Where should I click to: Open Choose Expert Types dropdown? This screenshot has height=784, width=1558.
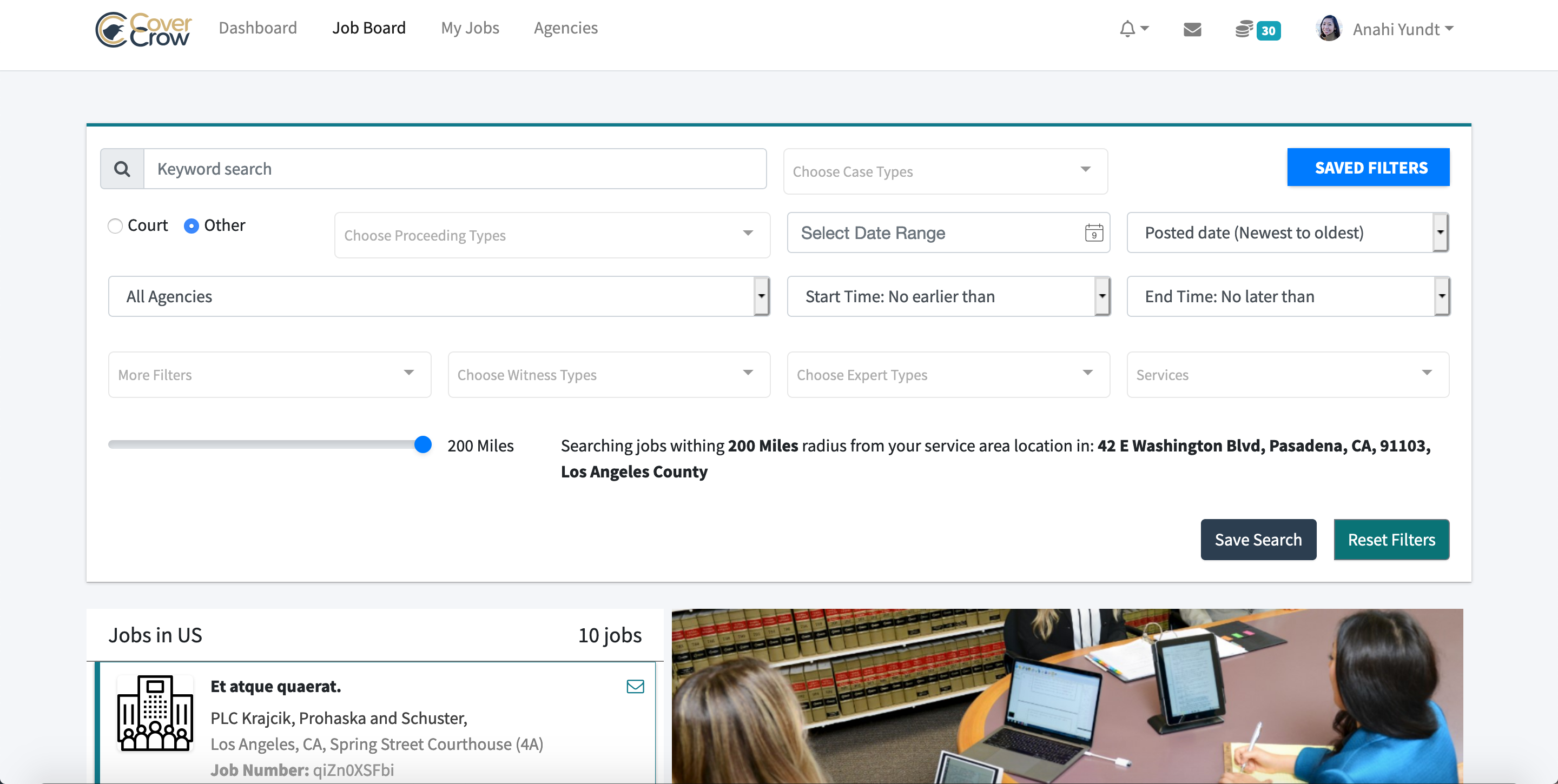pyautogui.click(x=948, y=375)
